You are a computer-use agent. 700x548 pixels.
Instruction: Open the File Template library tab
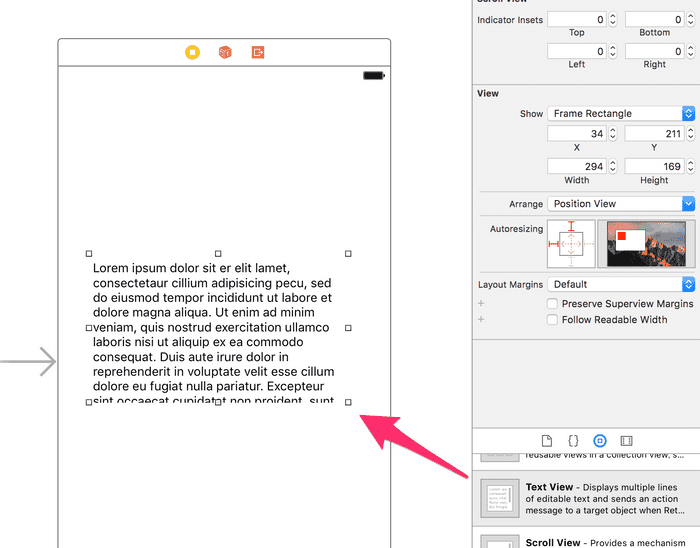[546, 440]
